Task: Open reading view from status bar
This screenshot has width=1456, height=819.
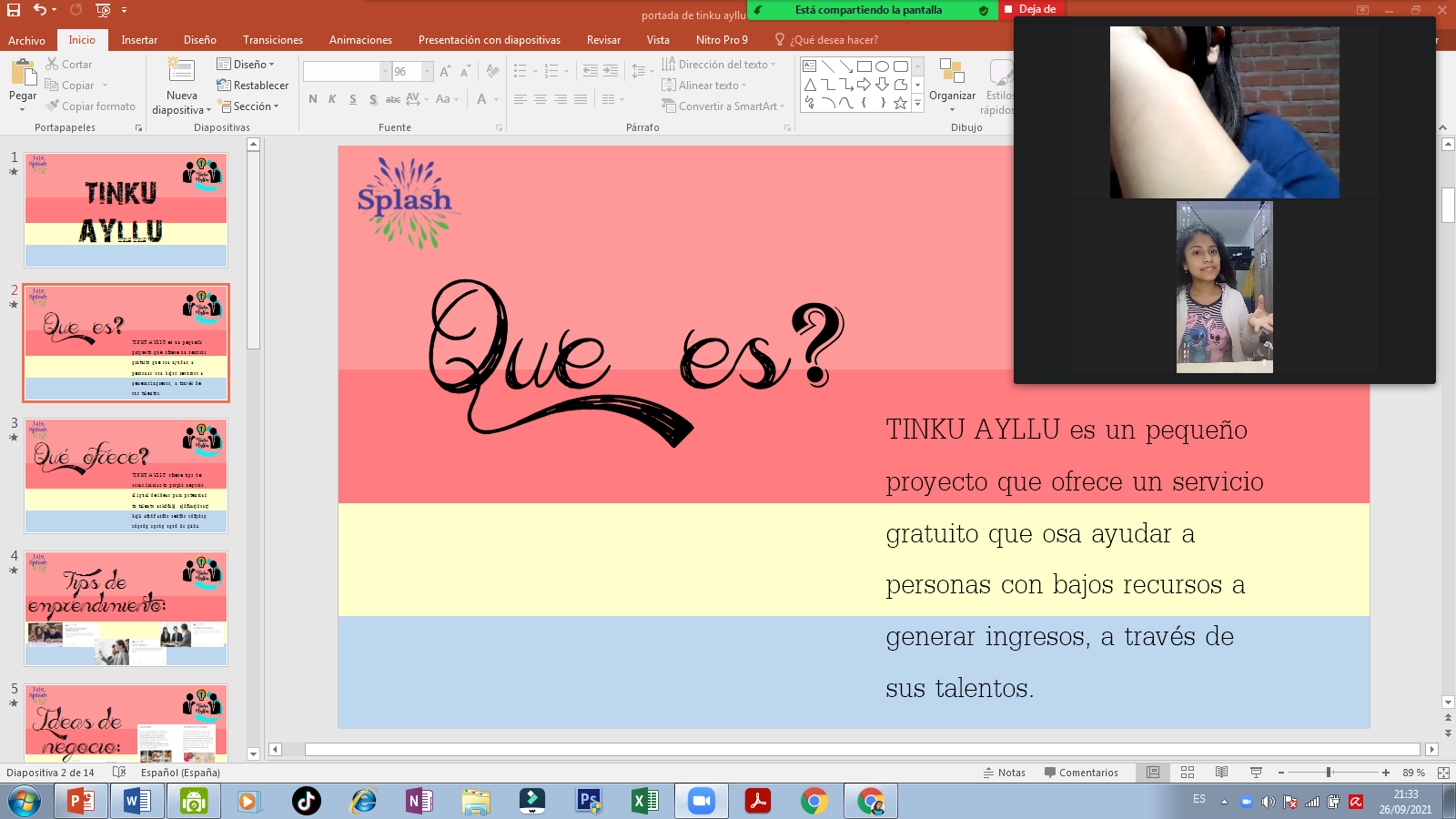Action: [x=1221, y=773]
